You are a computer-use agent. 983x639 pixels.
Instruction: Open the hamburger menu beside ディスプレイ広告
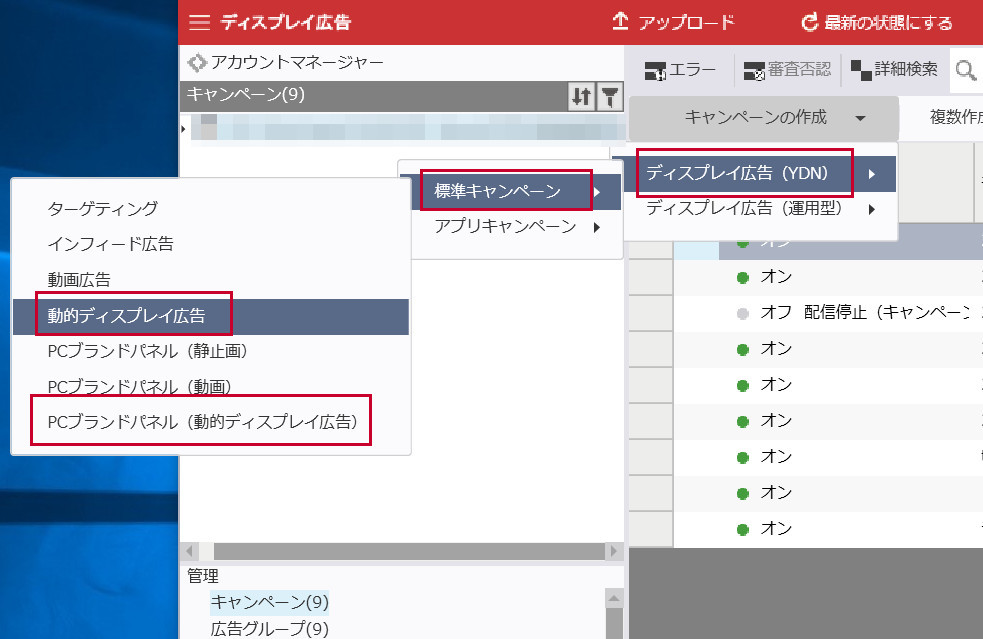[x=199, y=23]
